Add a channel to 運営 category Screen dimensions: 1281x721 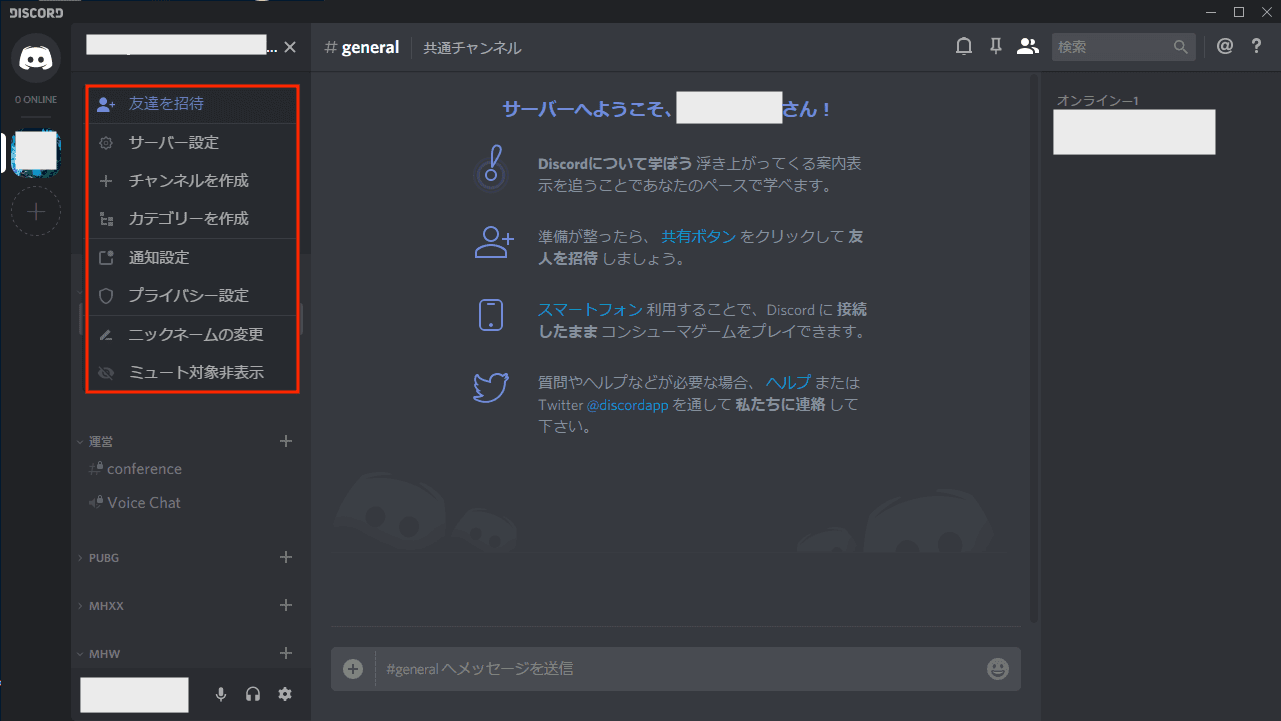coord(286,441)
